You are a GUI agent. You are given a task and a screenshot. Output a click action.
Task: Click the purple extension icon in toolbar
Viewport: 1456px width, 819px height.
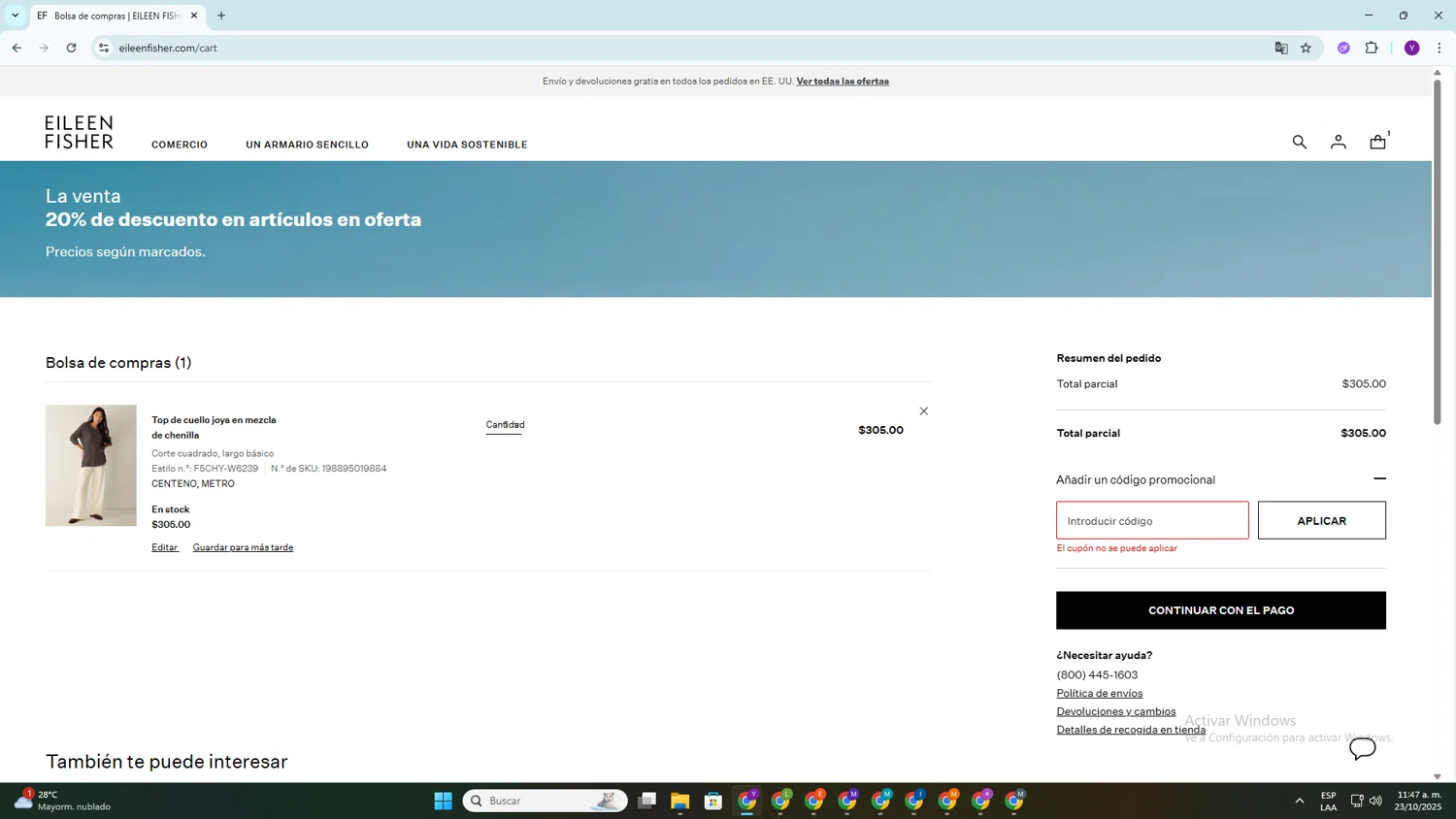(1343, 48)
